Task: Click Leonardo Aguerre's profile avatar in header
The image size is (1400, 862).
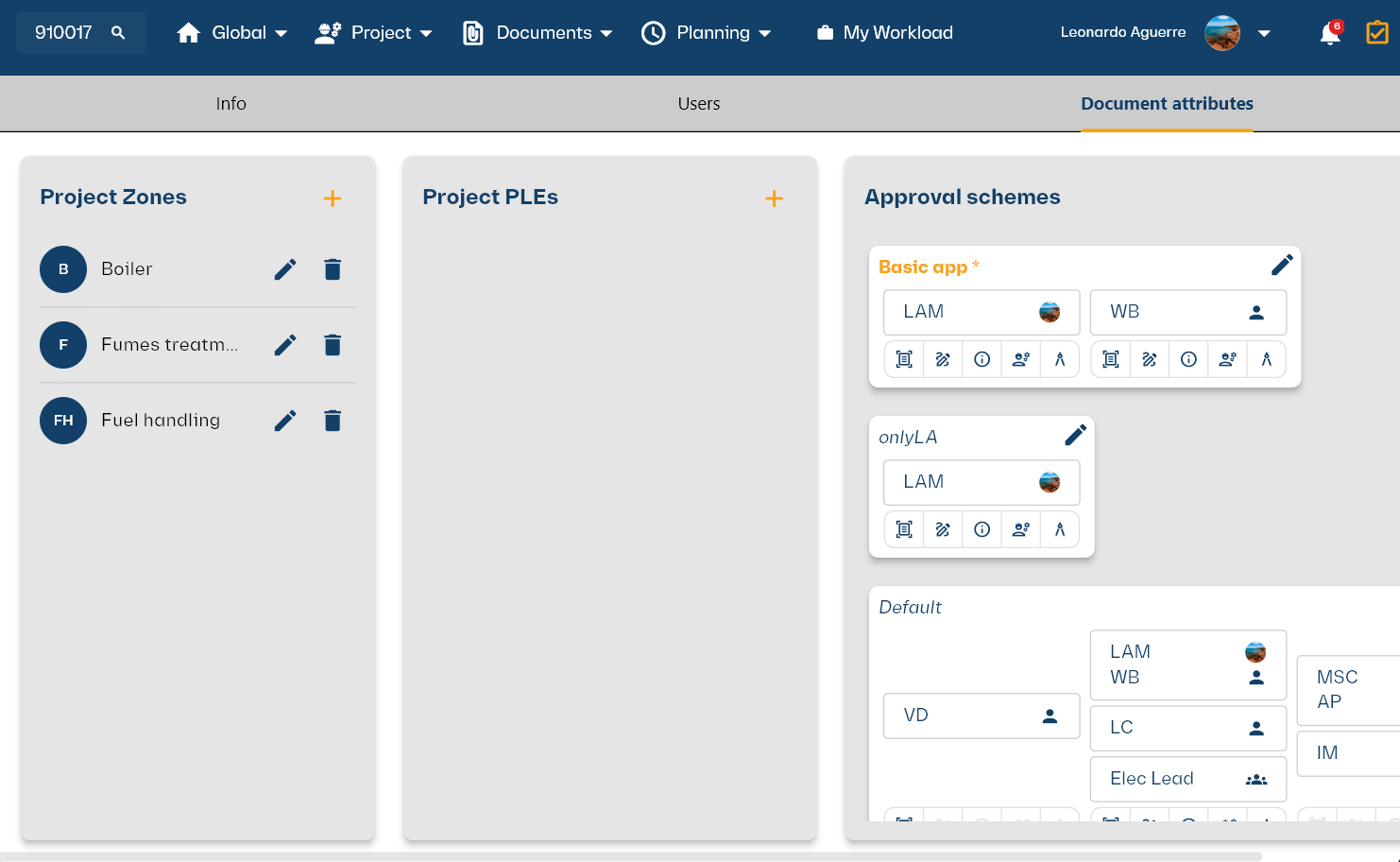Action: pyautogui.click(x=1222, y=33)
